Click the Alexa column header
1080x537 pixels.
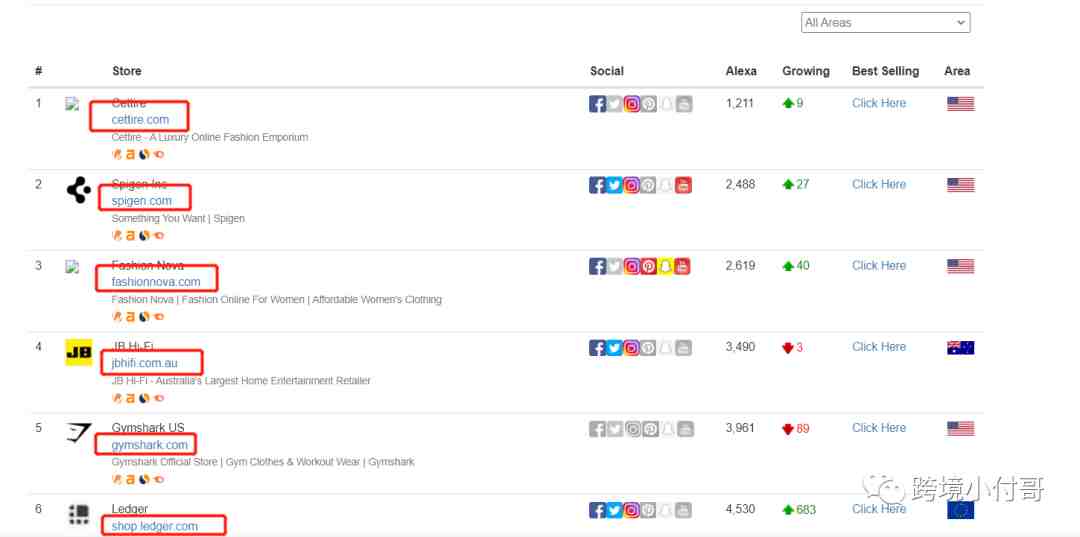coord(741,71)
